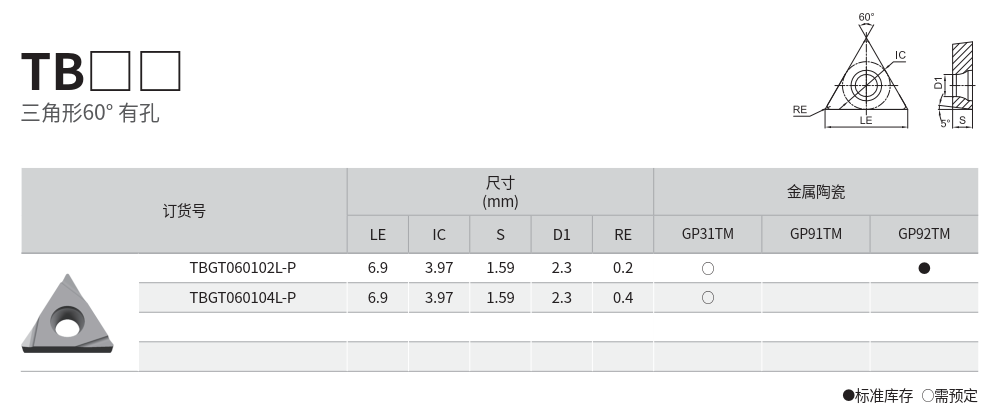
Task: Select order number TBGT060104L-P
Action: point(242,298)
